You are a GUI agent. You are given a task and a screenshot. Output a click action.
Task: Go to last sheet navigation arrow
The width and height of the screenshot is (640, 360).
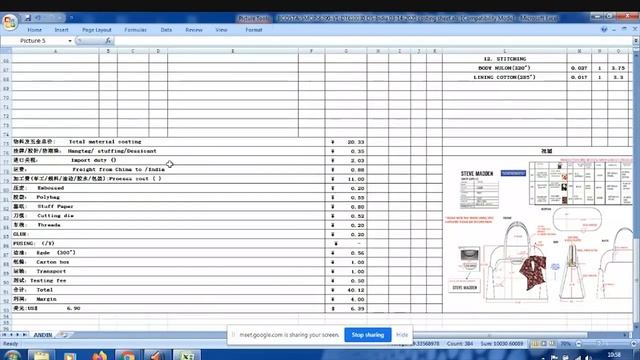point(24,335)
